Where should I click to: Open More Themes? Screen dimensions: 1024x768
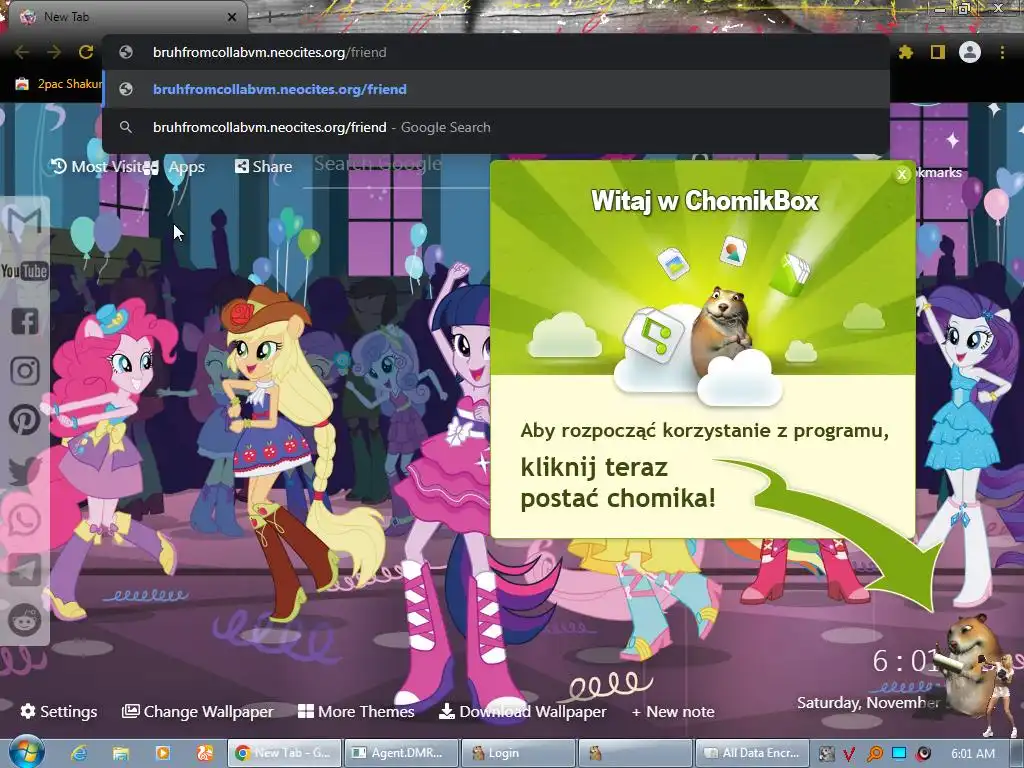click(x=356, y=711)
